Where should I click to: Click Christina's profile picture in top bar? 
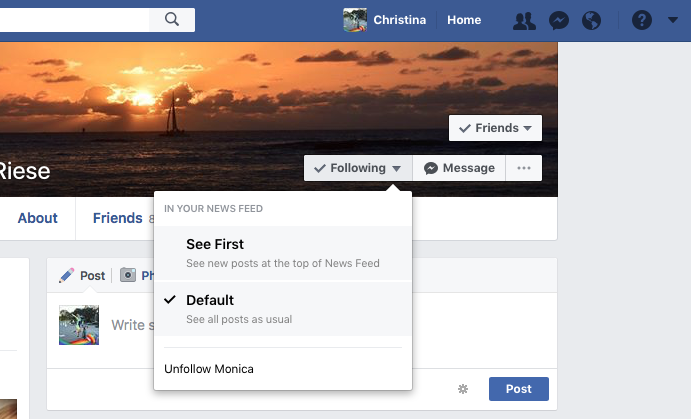click(x=355, y=20)
